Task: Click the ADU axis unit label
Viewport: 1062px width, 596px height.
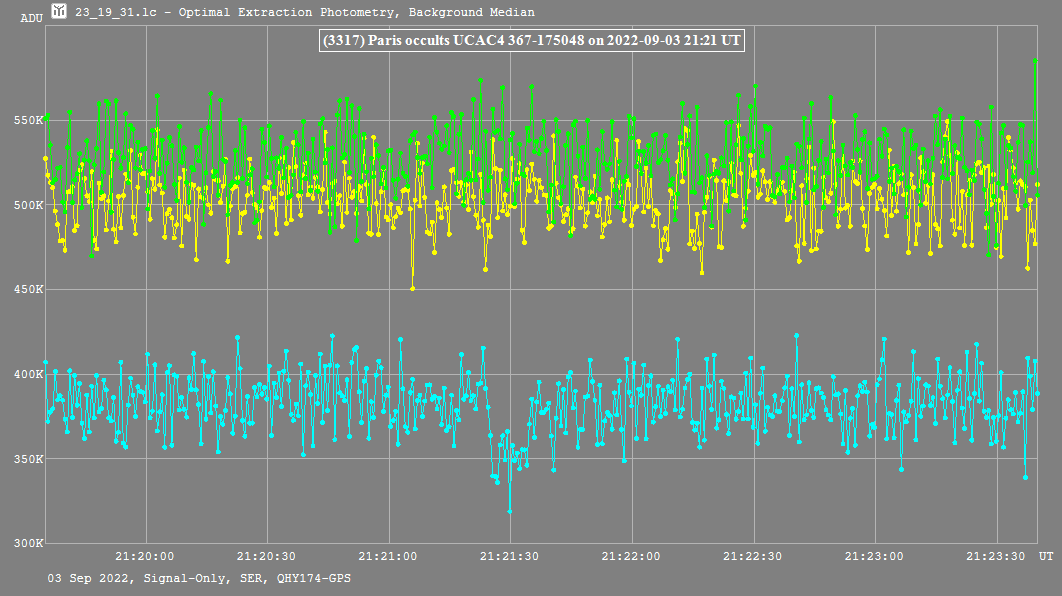Action: 19,18
